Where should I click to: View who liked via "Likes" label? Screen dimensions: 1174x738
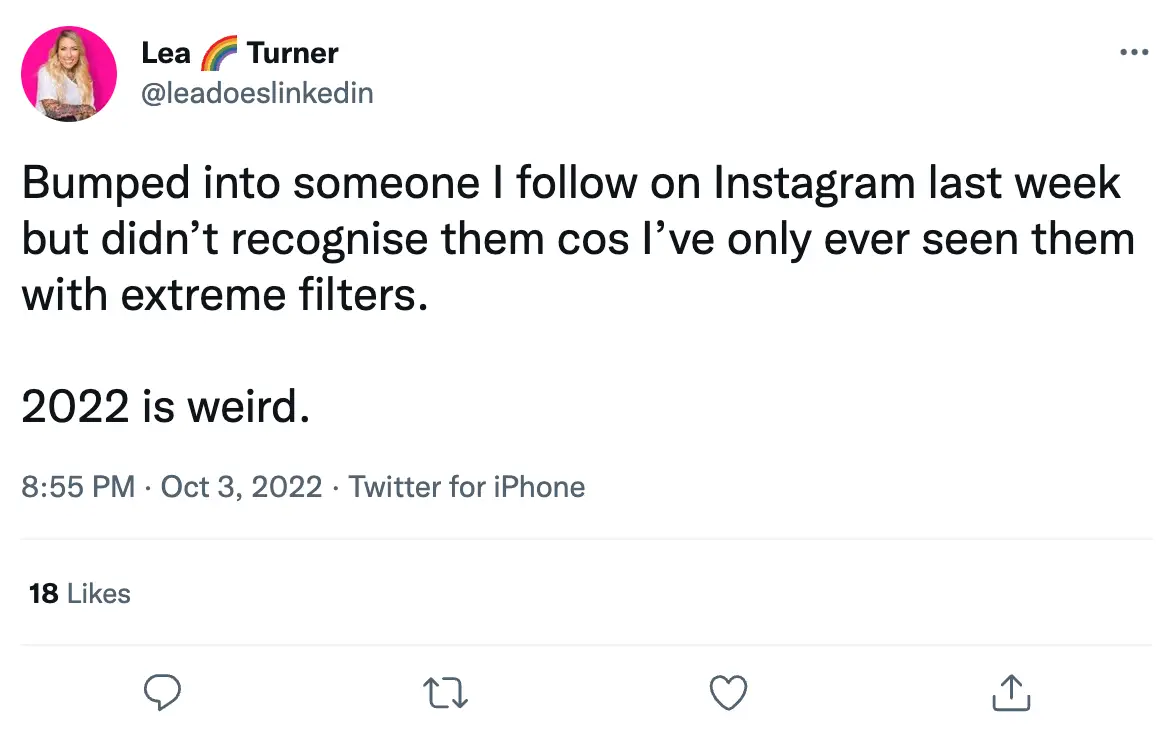pyautogui.click(x=98, y=594)
